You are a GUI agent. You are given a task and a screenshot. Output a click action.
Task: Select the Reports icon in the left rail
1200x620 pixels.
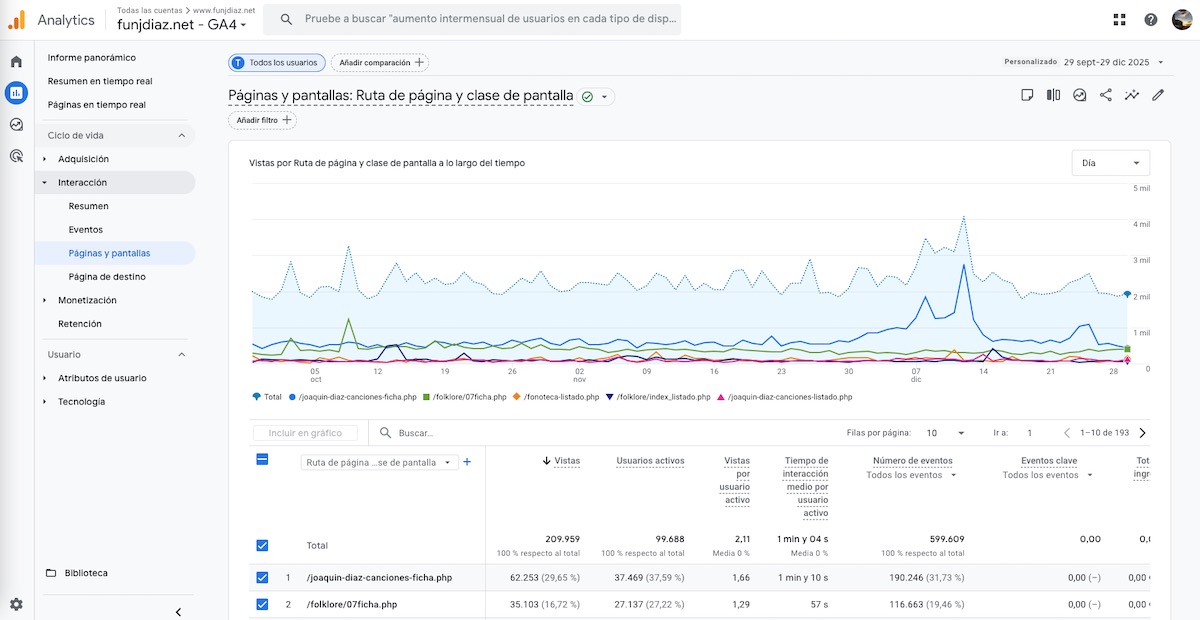pyautogui.click(x=14, y=93)
